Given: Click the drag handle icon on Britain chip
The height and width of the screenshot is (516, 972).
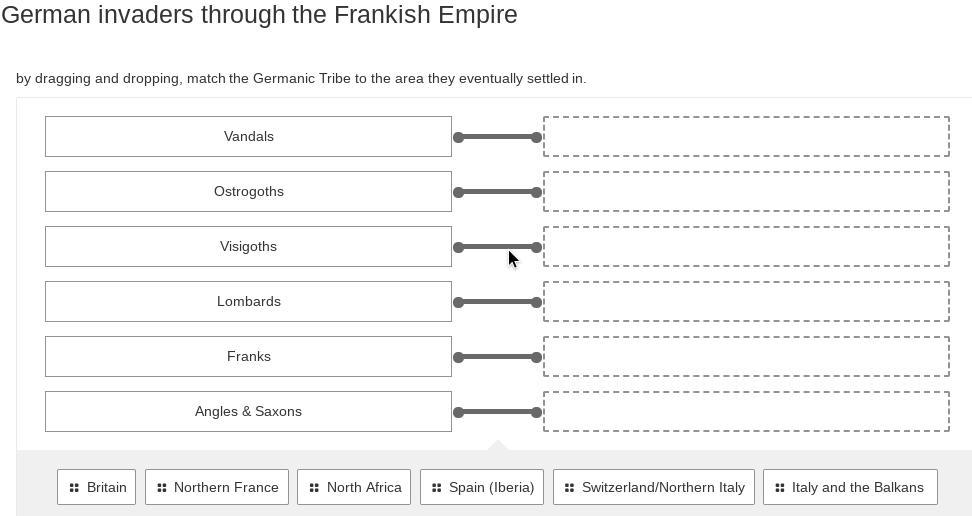Looking at the screenshot, I should pyautogui.click(x=74, y=488).
